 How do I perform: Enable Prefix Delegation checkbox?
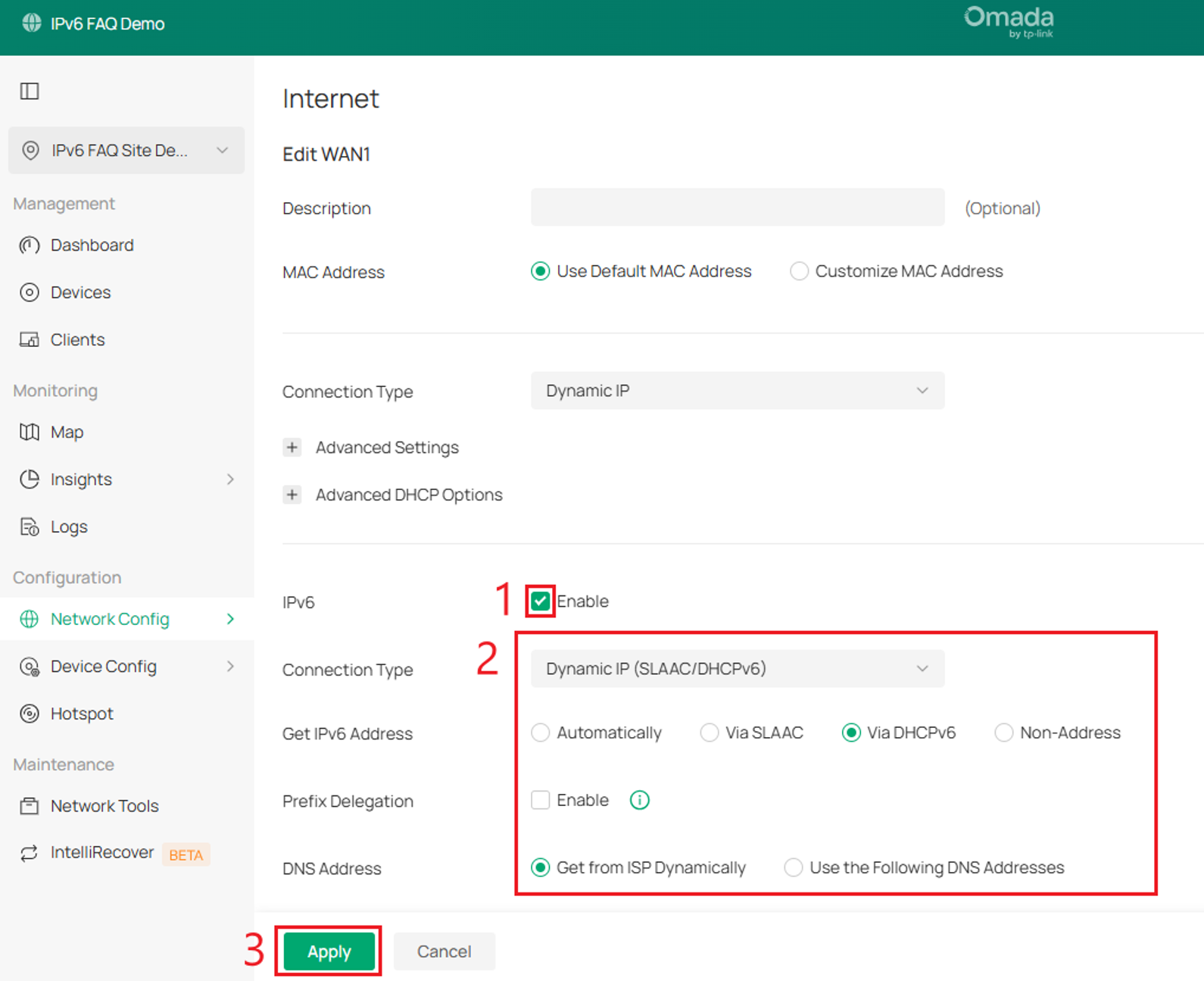click(540, 800)
